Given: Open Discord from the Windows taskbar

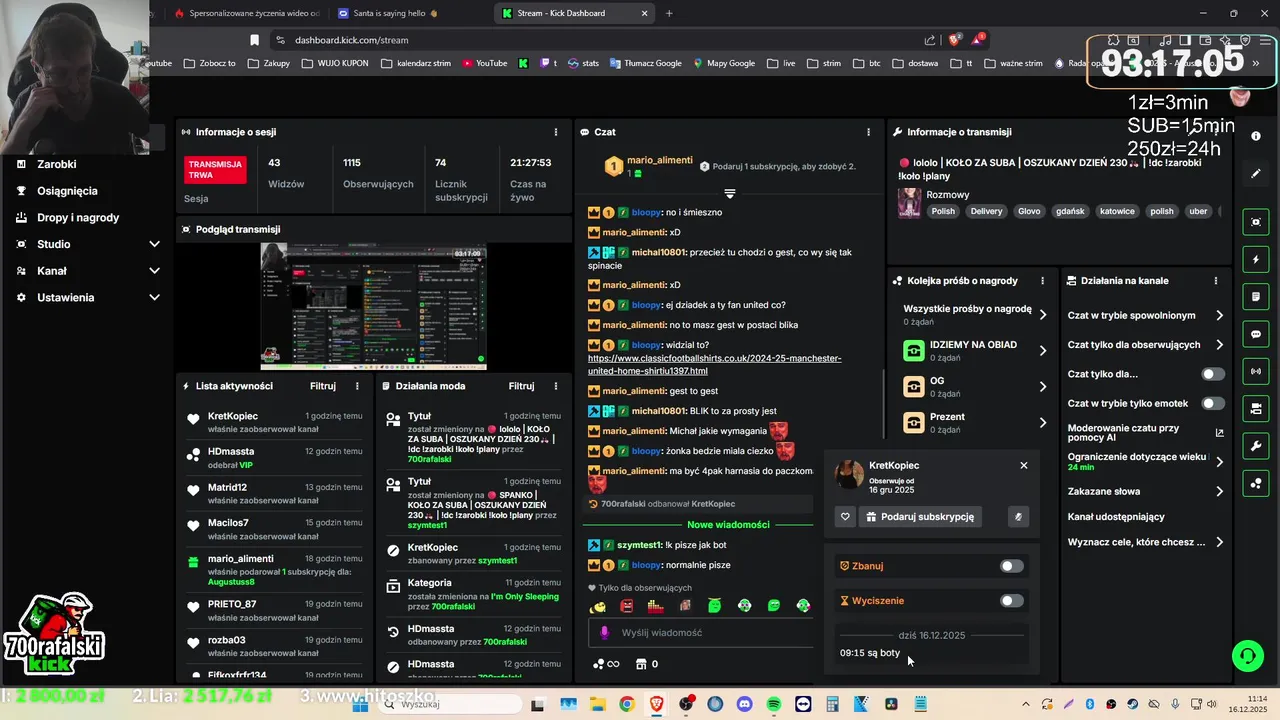Looking at the screenshot, I should 745,704.
